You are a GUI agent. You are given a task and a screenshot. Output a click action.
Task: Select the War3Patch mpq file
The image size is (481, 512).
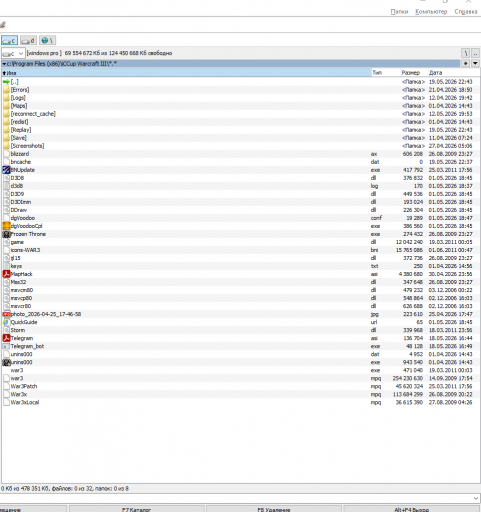click(x=240, y=386)
